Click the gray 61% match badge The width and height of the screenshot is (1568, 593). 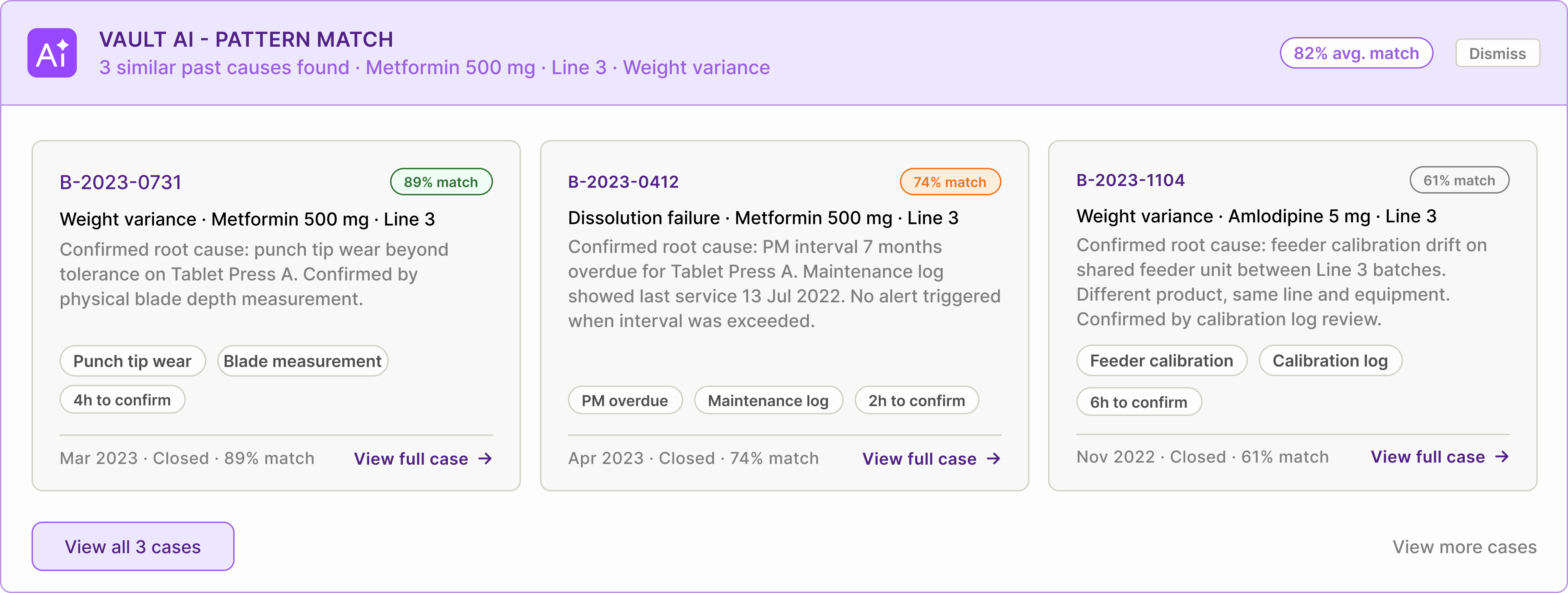tap(1459, 180)
